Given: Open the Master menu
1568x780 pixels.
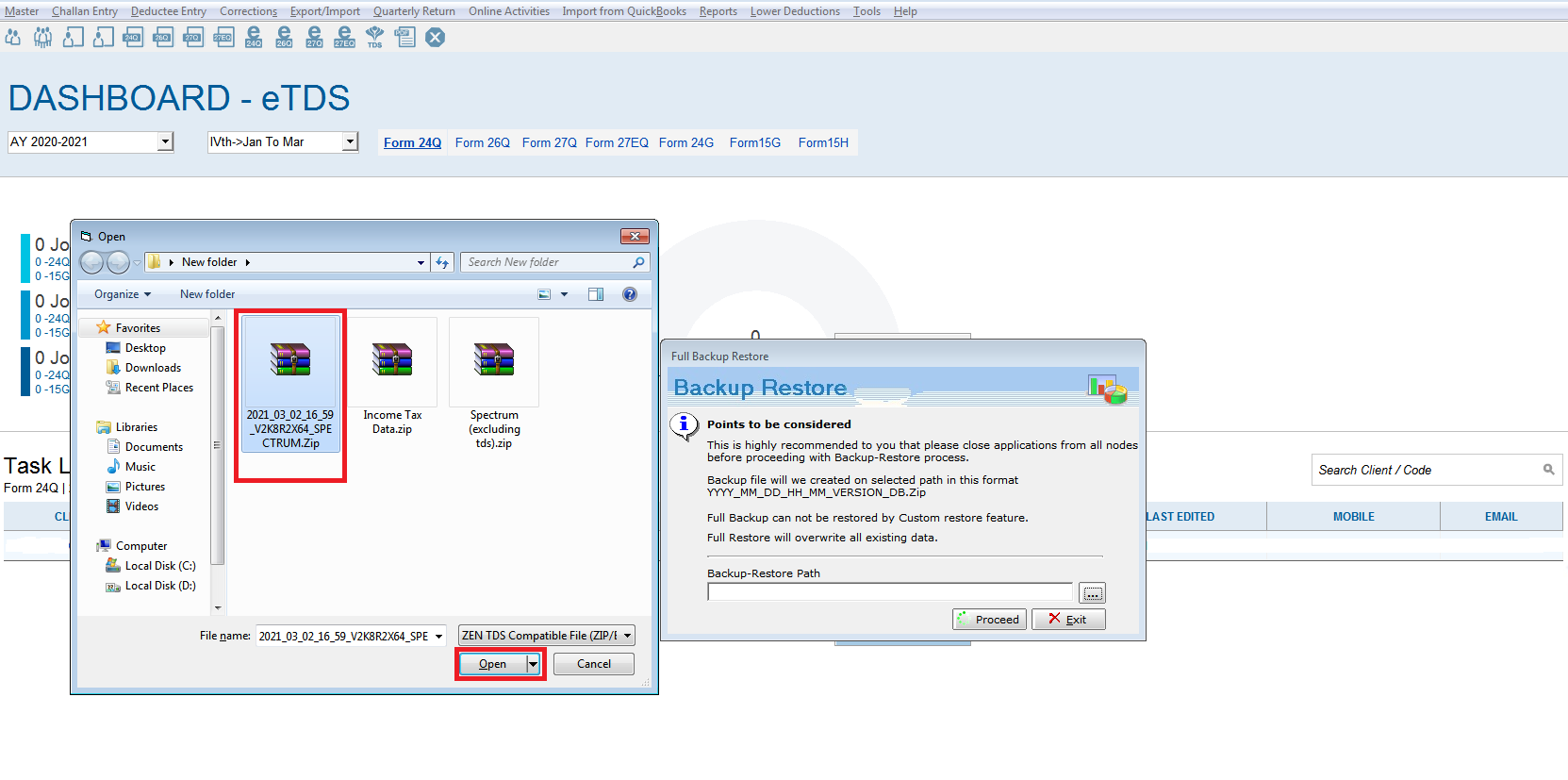Looking at the screenshot, I should click(x=22, y=11).
